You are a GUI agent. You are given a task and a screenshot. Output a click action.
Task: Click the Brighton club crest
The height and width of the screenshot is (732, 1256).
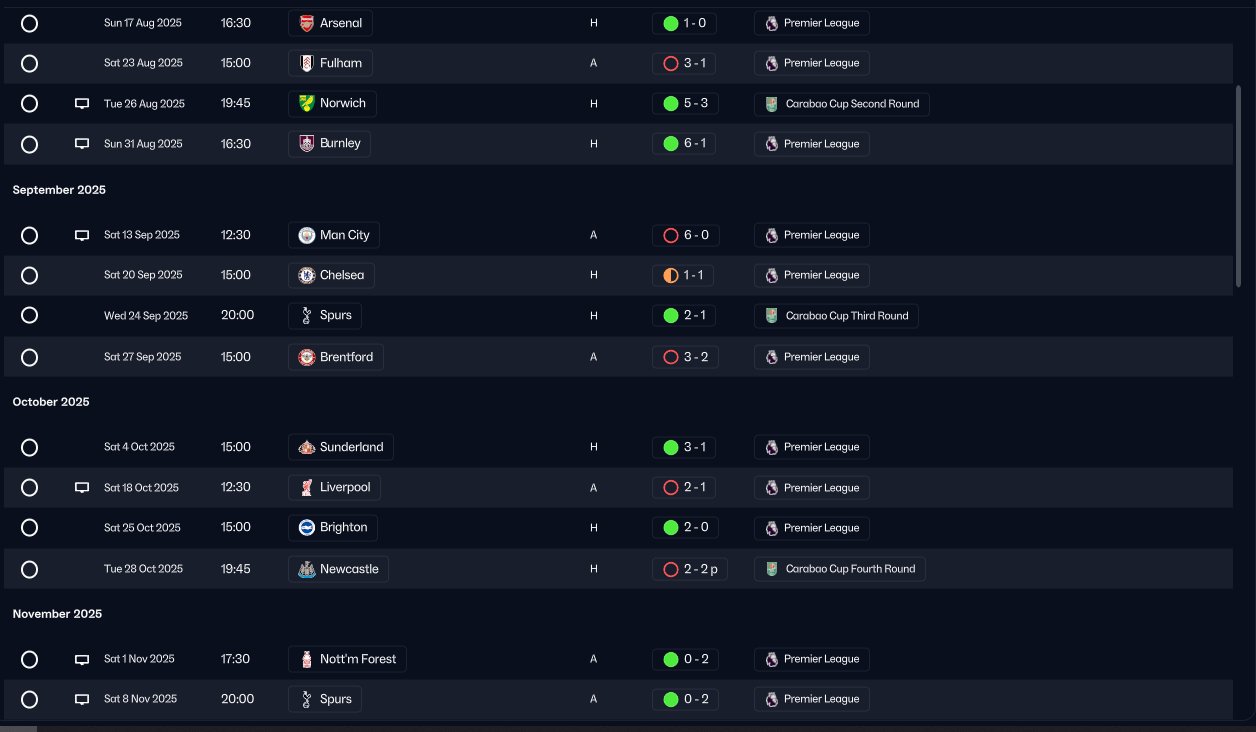(x=307, y=527)
